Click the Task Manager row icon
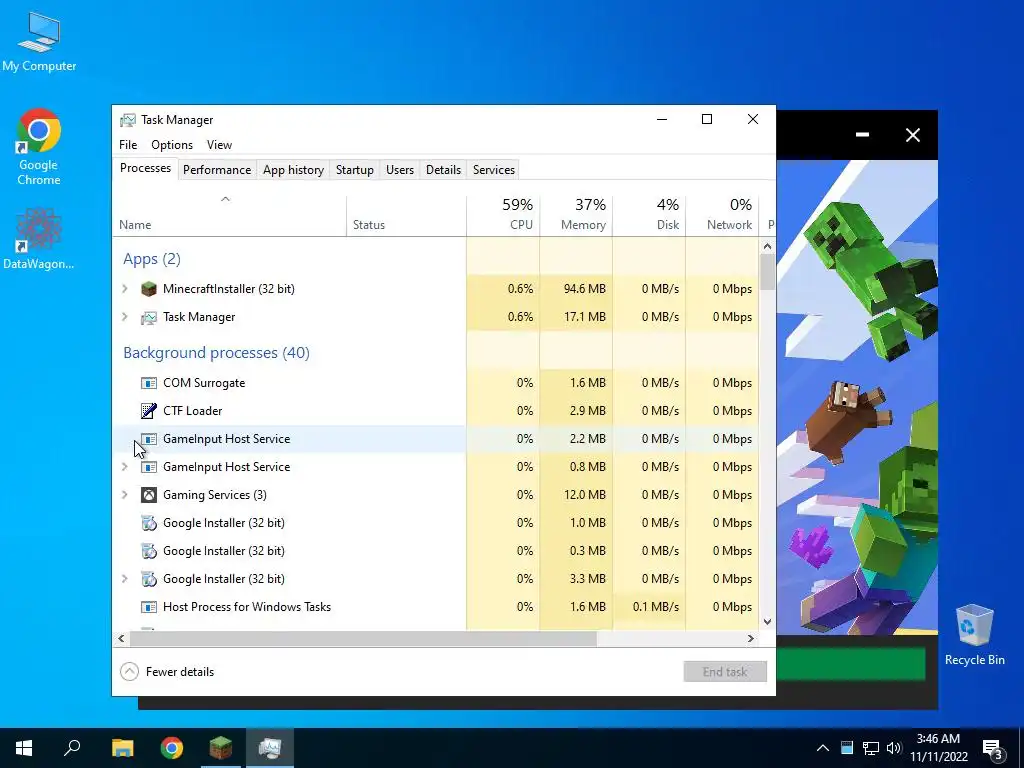Image resolution: width=1024 pixels, height=768 pixels. click(x=149, y=317)
